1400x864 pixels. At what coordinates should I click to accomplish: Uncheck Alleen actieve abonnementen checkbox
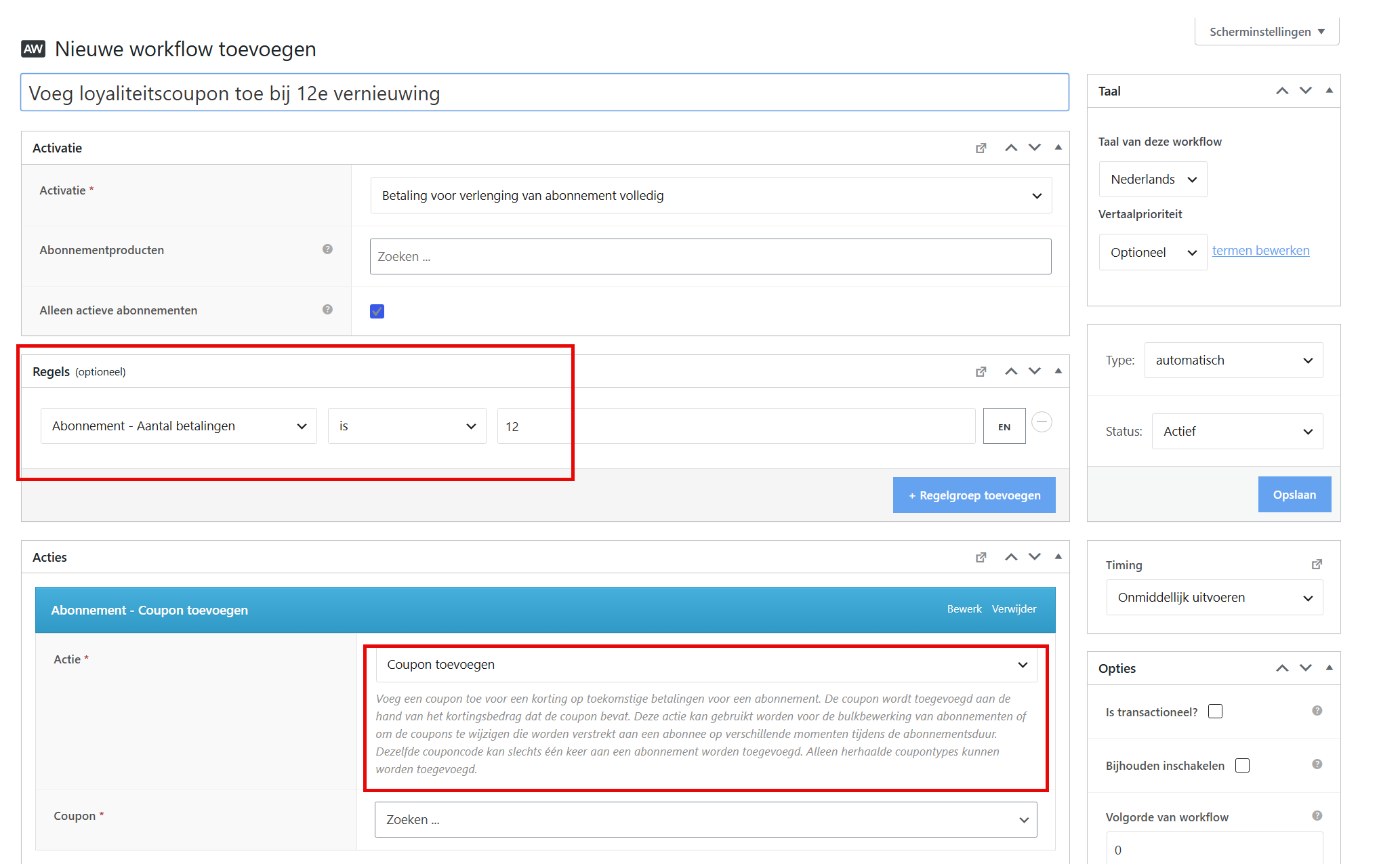click(x=377, y=311)
